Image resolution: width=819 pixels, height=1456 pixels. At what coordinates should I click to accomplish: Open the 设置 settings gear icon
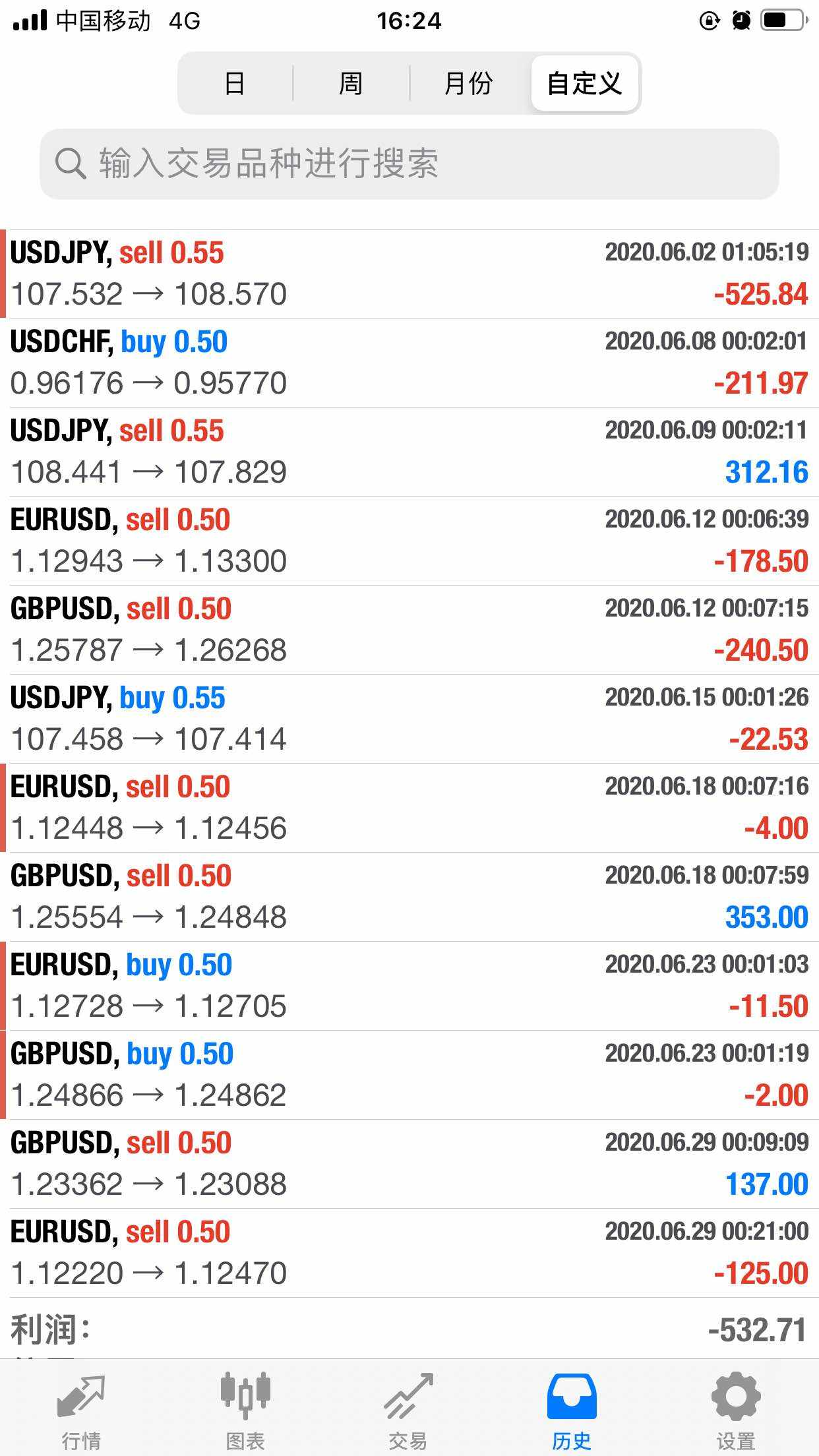click(735, 1397)
